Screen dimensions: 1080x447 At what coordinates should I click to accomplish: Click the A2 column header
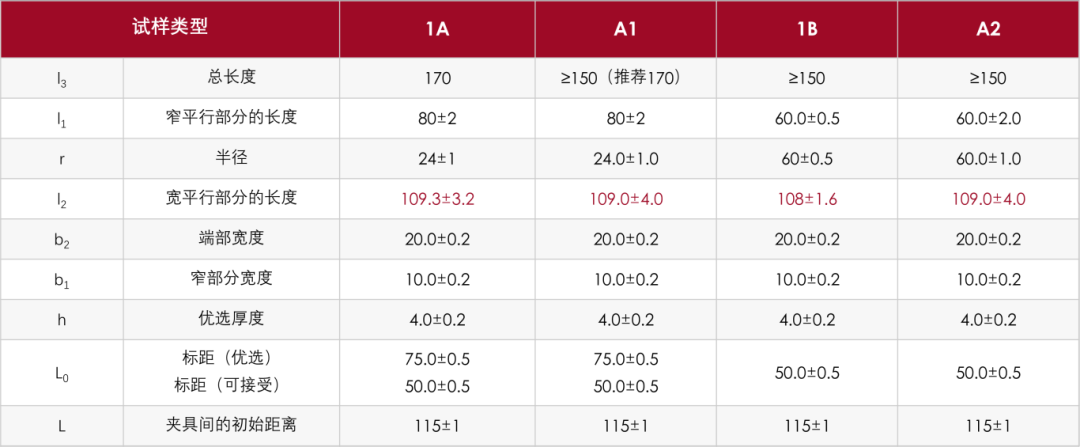(x=988, y=29)
